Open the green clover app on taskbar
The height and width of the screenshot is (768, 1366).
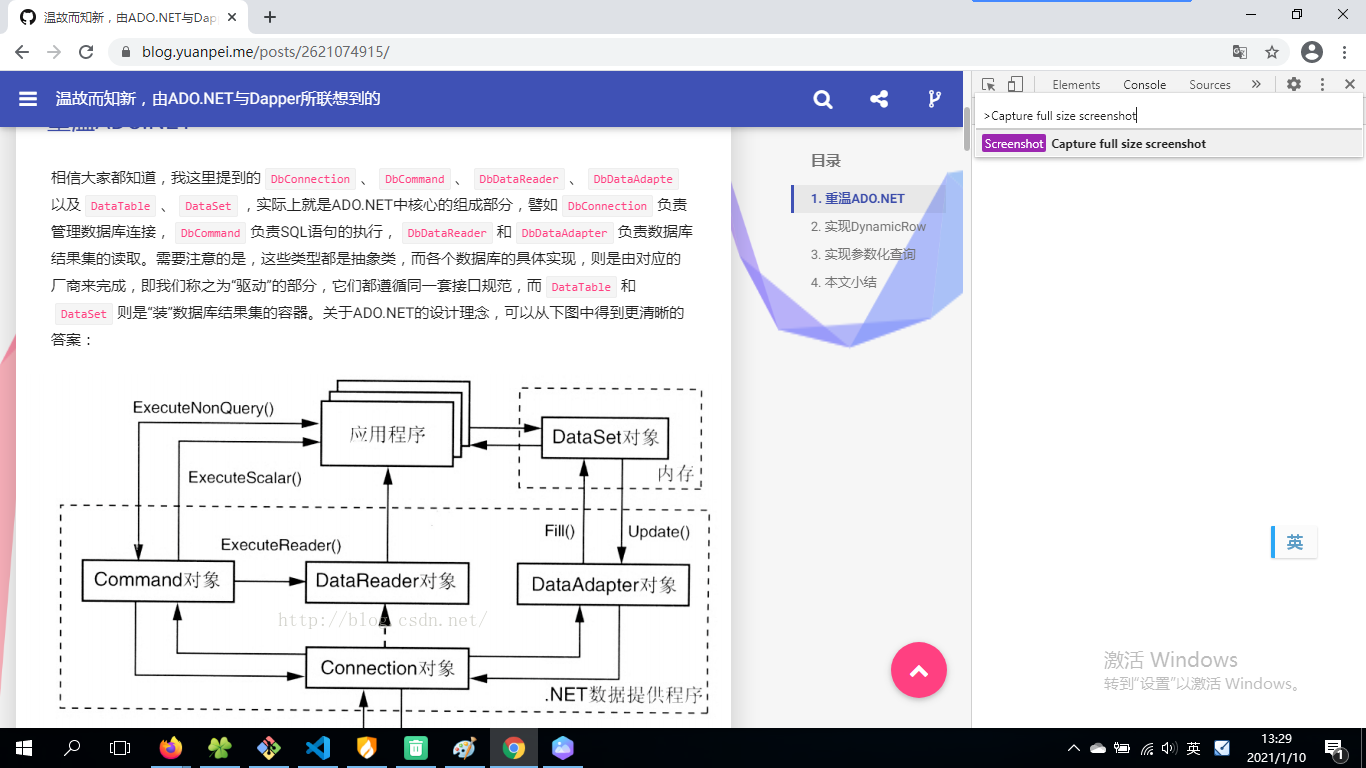coord(220,748)
